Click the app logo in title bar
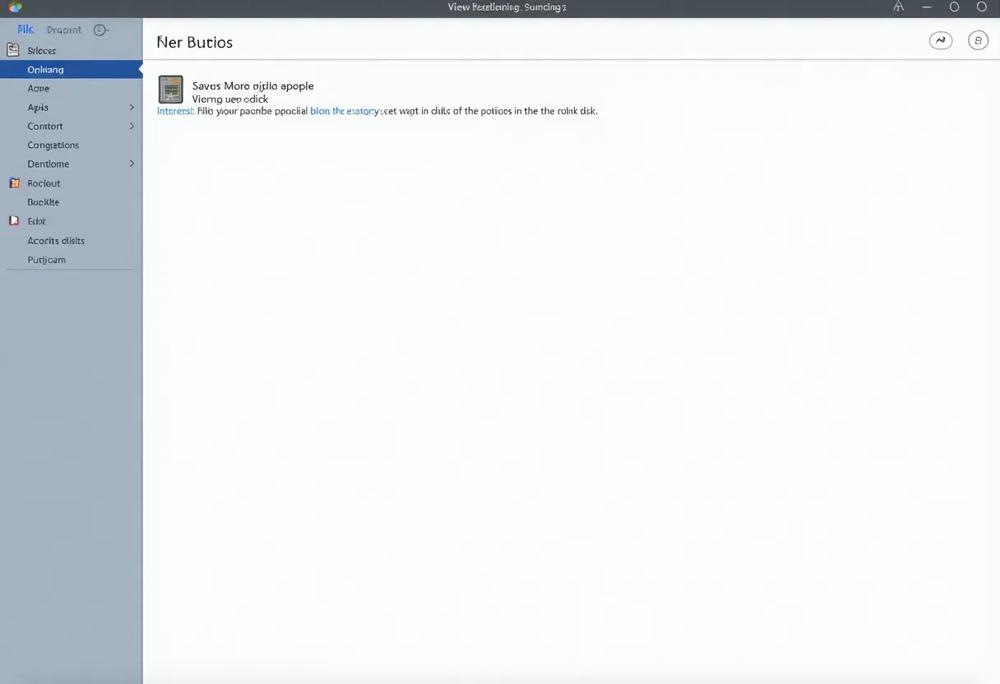 coord(15,8)
